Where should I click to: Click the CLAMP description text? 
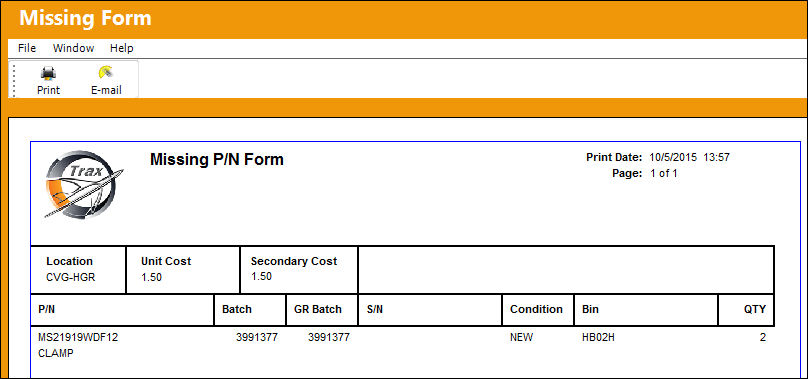[x=56, y=354]
